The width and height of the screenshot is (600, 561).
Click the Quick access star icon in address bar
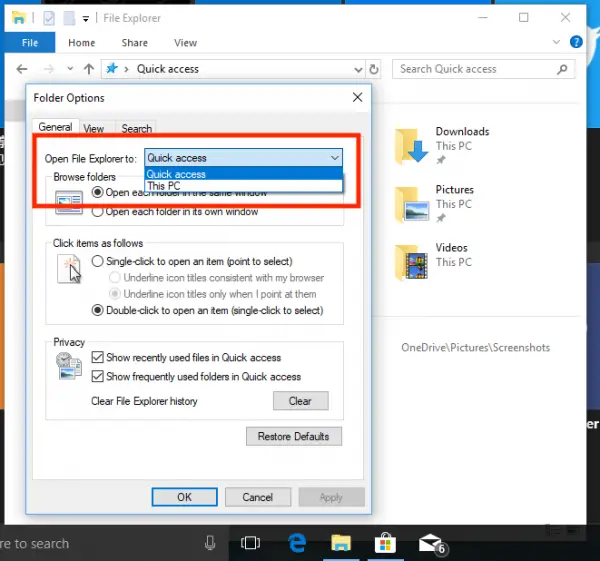pos(112,69)
